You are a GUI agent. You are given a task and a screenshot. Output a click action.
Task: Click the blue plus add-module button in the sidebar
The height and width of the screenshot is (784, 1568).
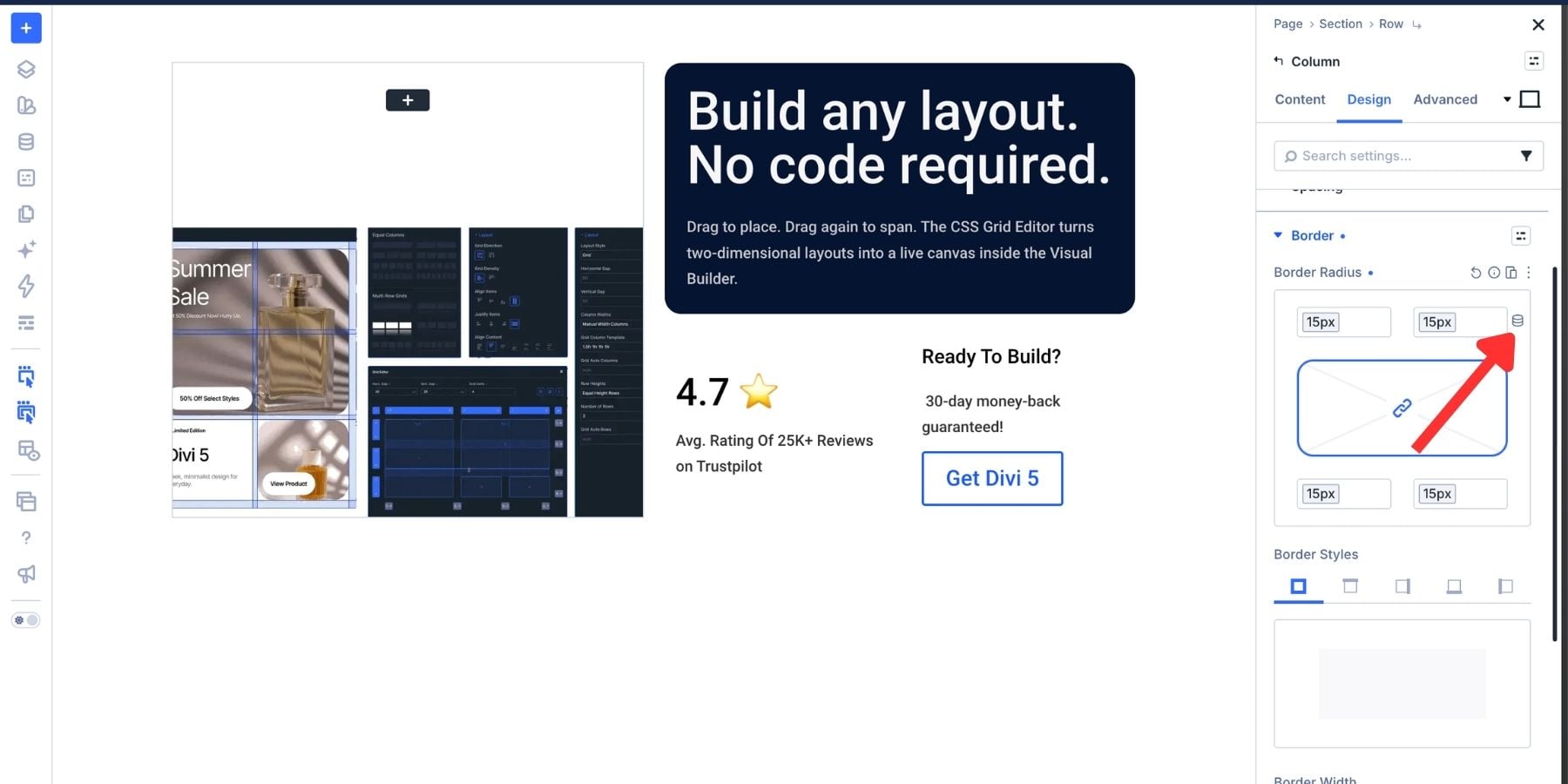pyautogui.click(x=26, y=28)
